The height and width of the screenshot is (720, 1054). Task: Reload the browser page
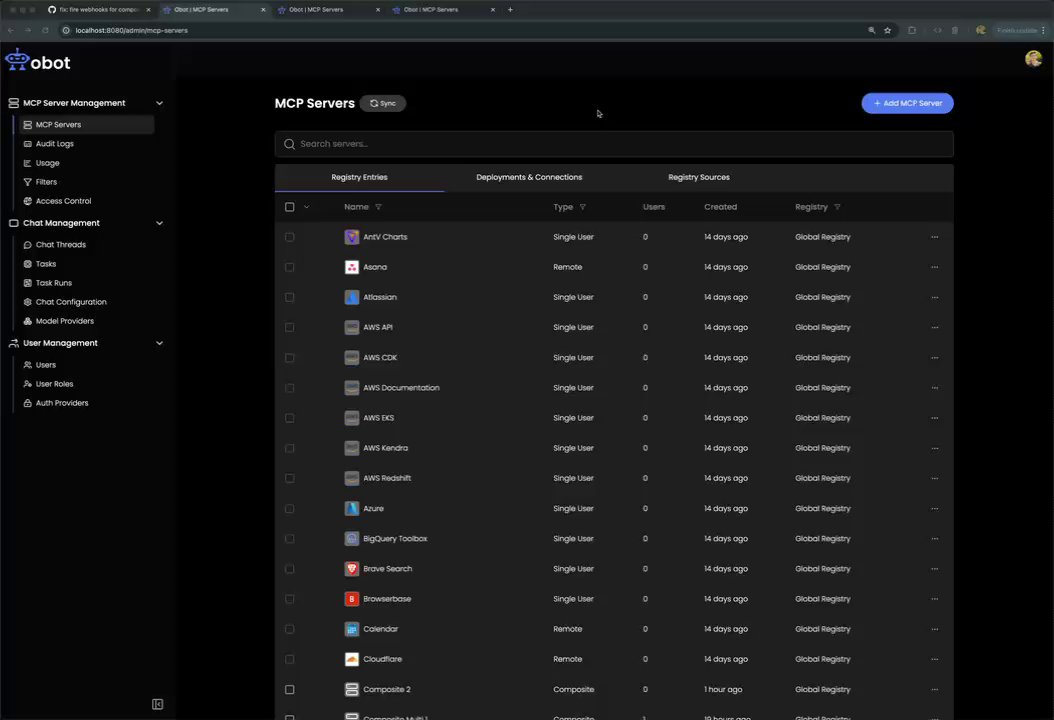(x=45, y=30)
